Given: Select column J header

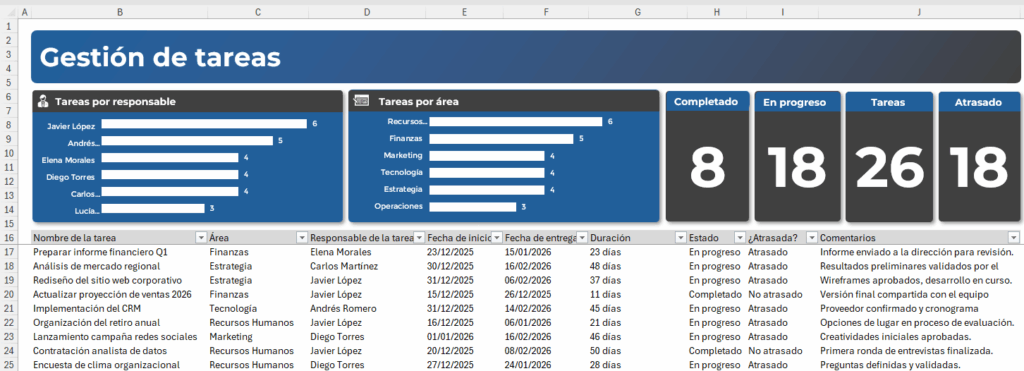Looking at the screenshot, I should point(919,12).
